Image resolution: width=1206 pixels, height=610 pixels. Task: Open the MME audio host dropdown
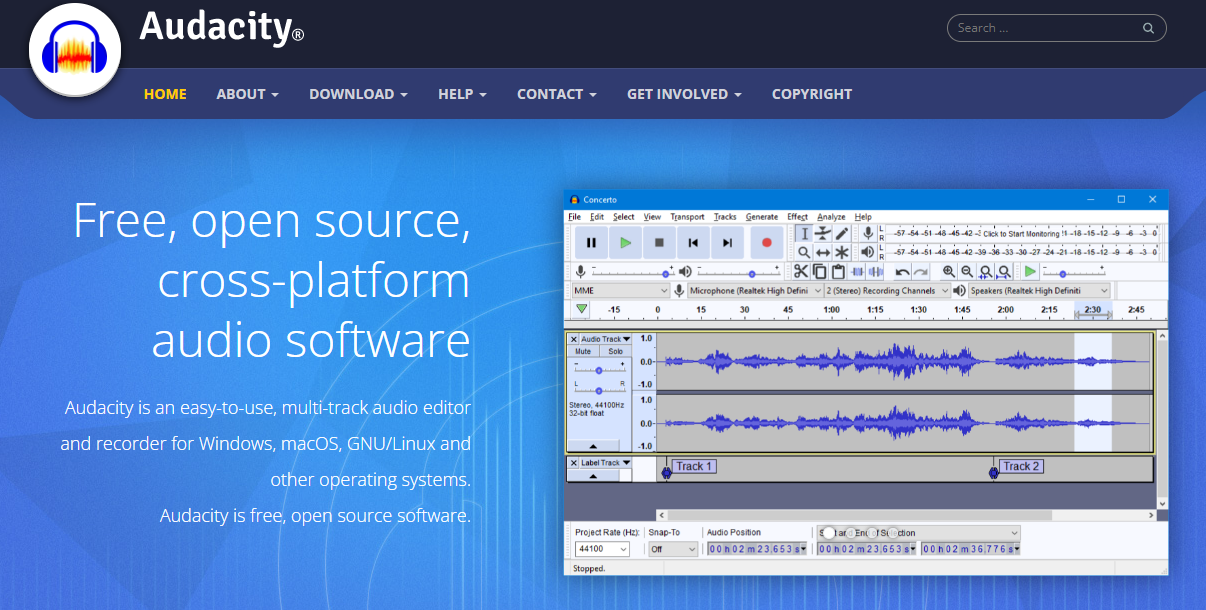pos(620,290)
